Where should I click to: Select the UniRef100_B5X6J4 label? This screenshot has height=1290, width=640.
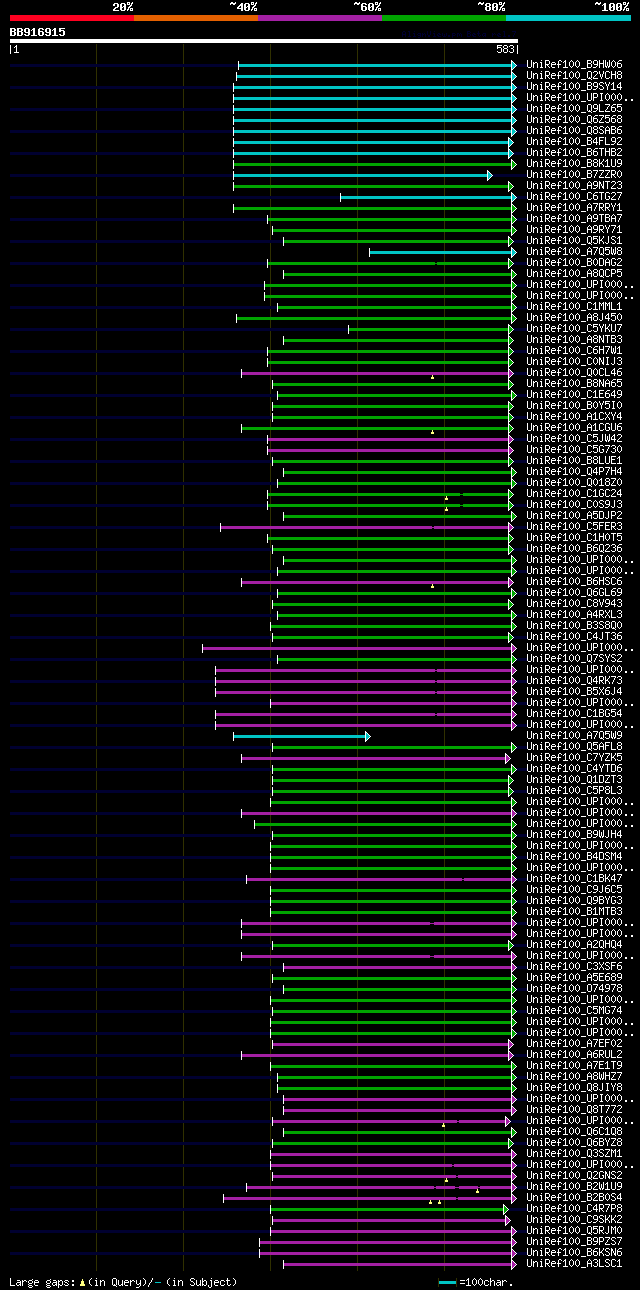click(573, 691)
